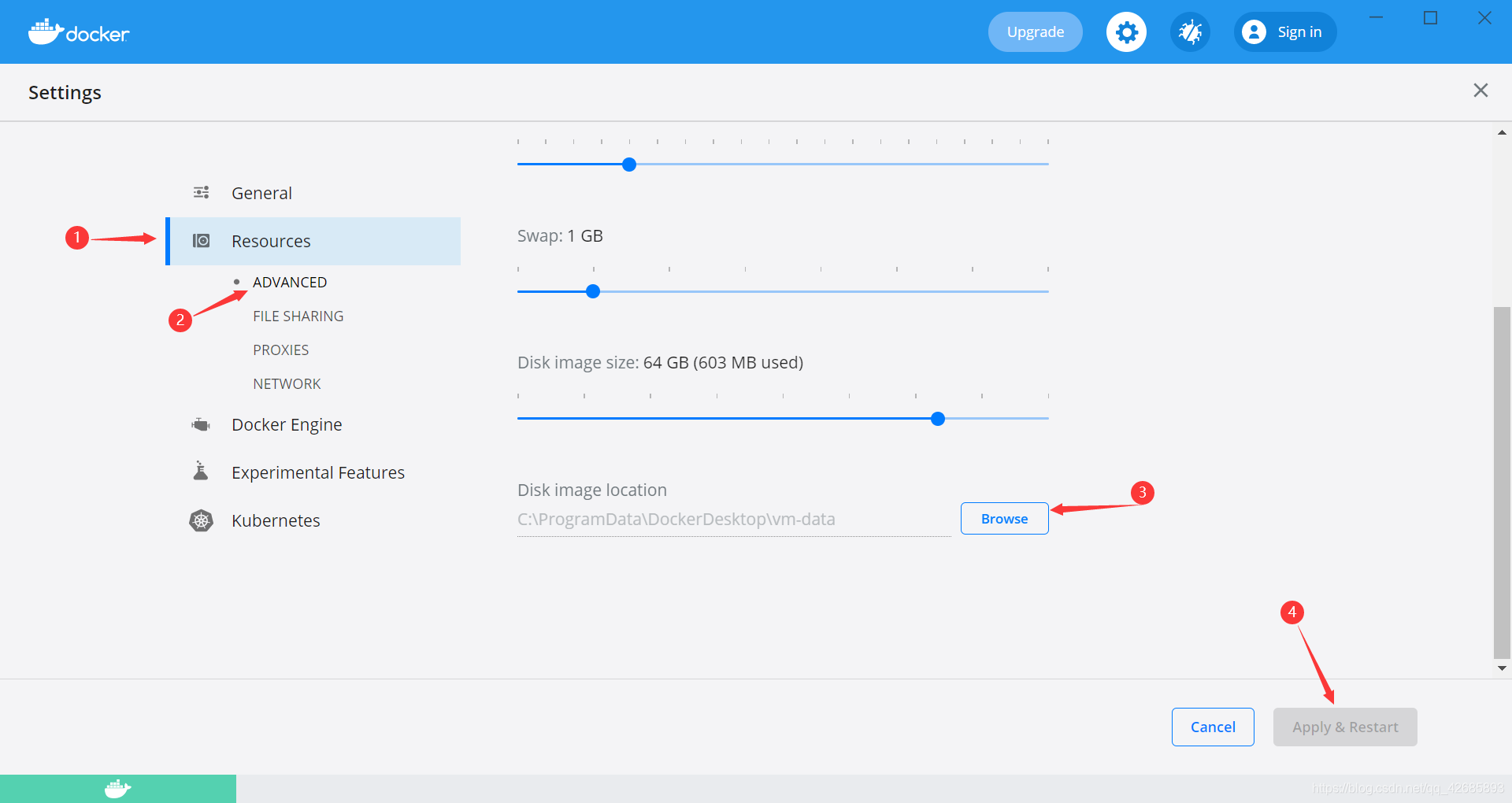Click the Docker Engine icon
1512x803 pixels.
[201, 424]
